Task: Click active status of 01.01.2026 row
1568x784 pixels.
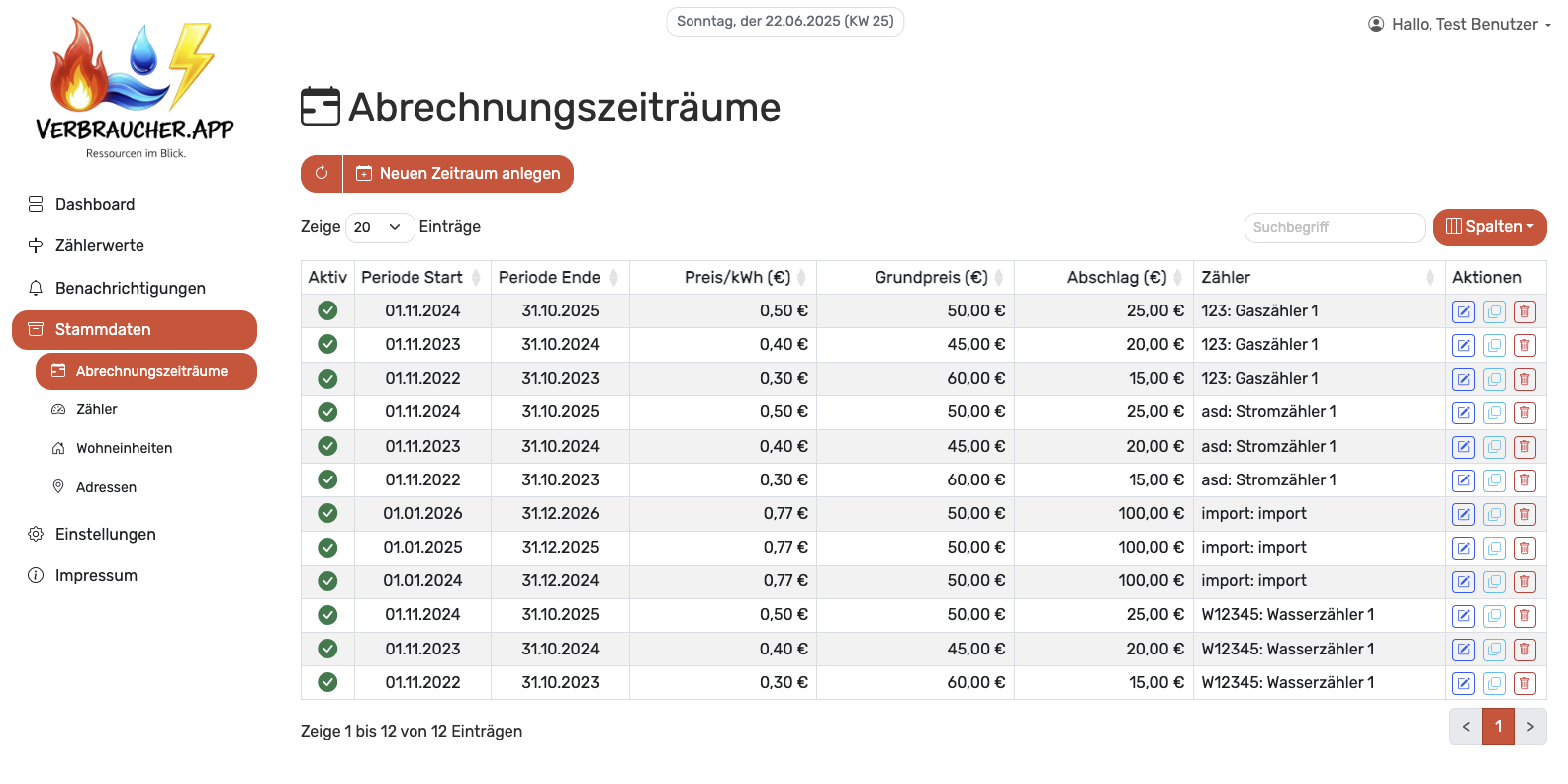Action: [x=327, y=514]
